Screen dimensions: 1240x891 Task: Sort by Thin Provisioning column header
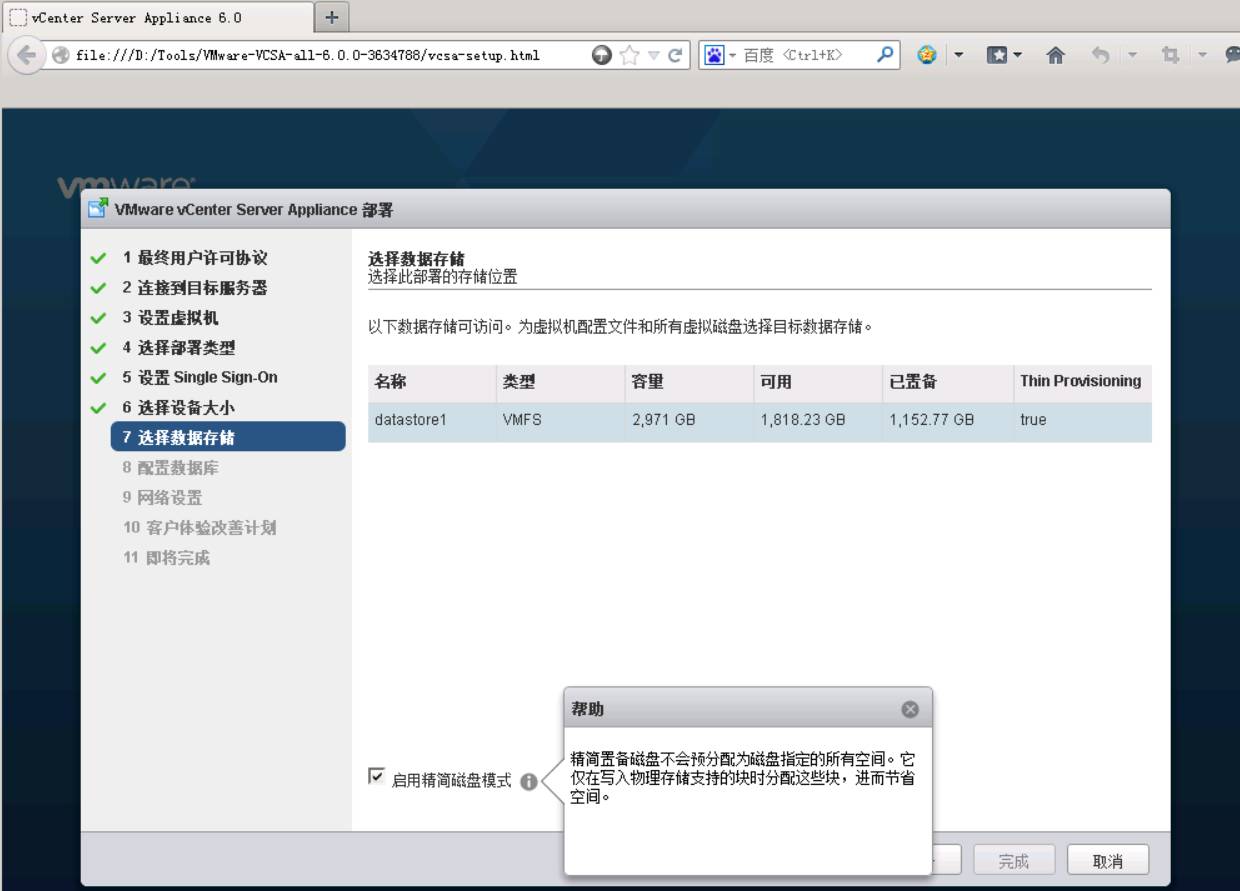(x=1082, y=381)
